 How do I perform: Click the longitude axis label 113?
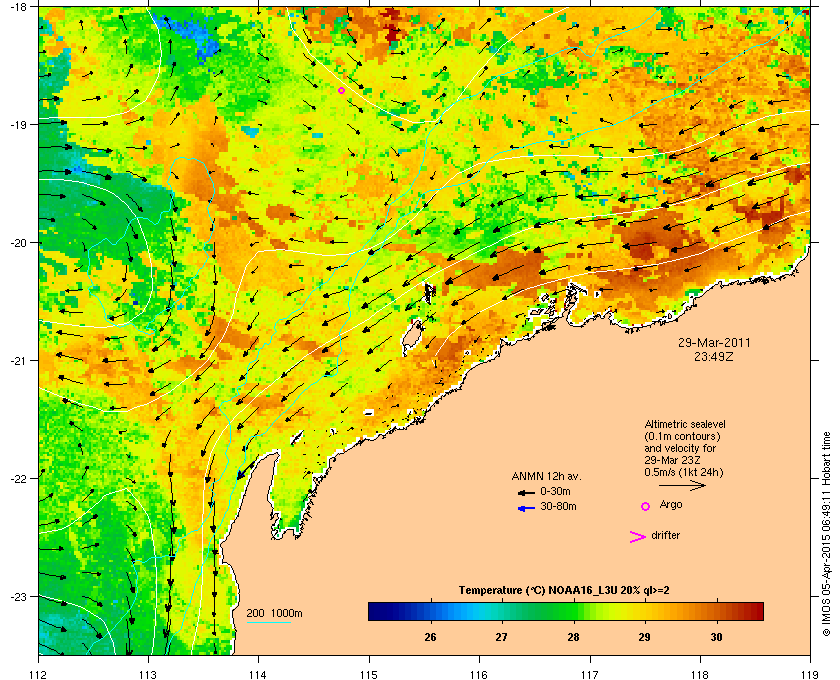[x=148, y=674]
